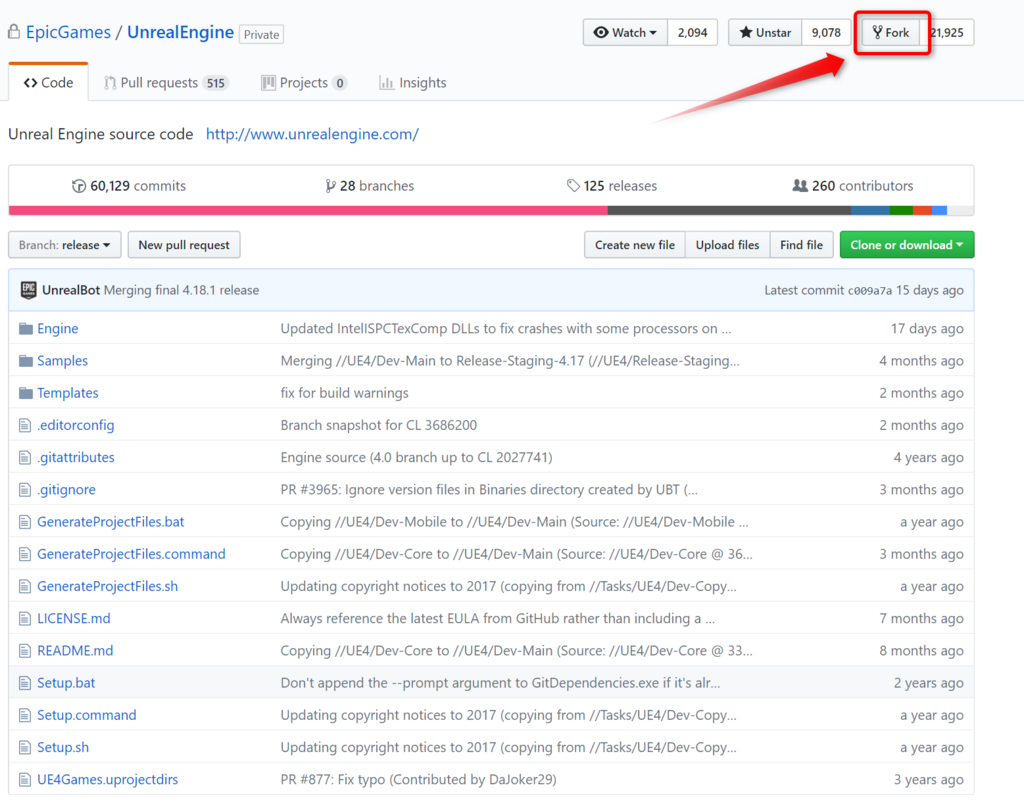Click the UnrealBot author name
1024x802 pixels.
[x=71, y=290]
